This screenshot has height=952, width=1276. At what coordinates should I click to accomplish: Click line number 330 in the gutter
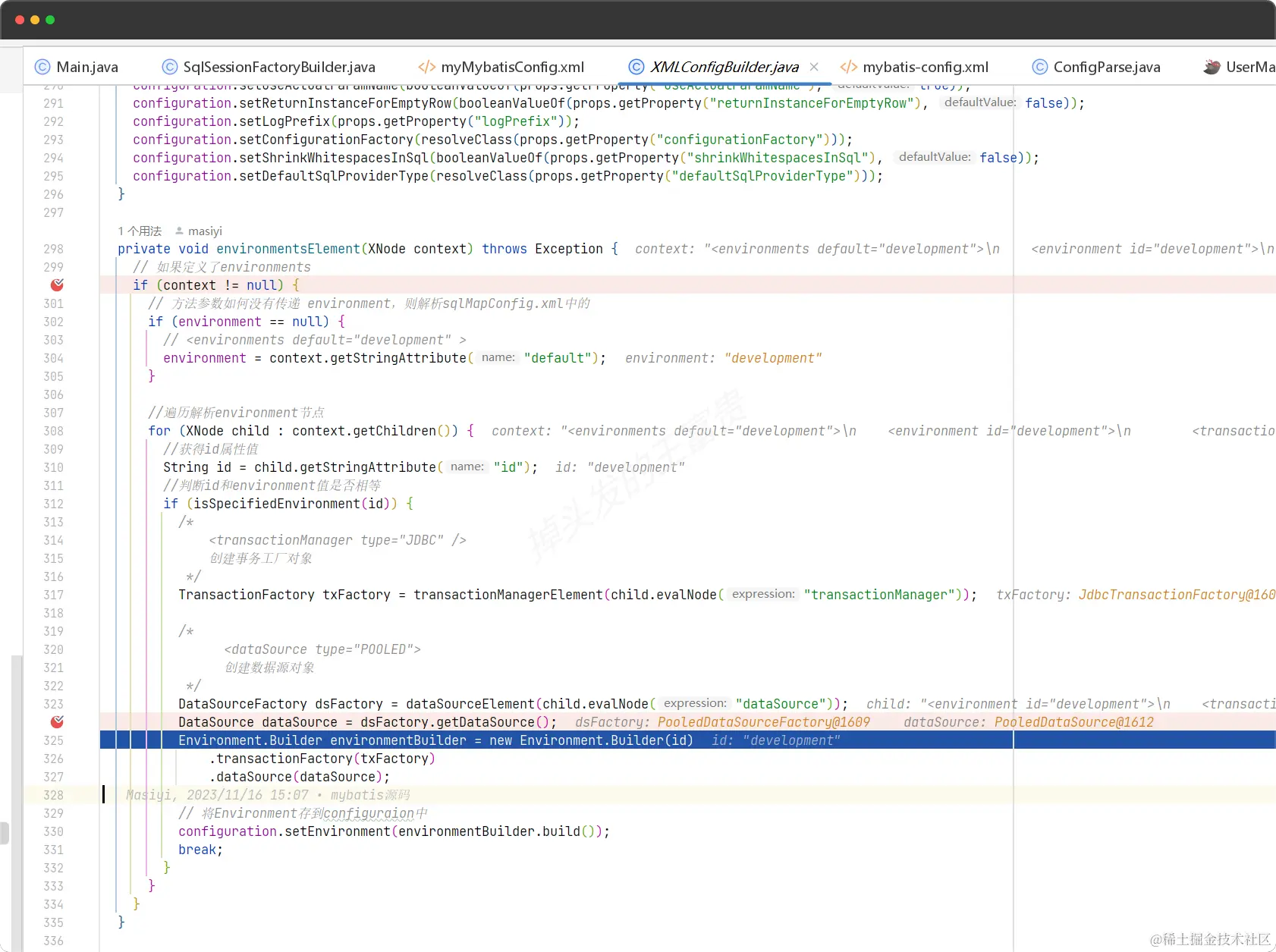coord(53,831)
